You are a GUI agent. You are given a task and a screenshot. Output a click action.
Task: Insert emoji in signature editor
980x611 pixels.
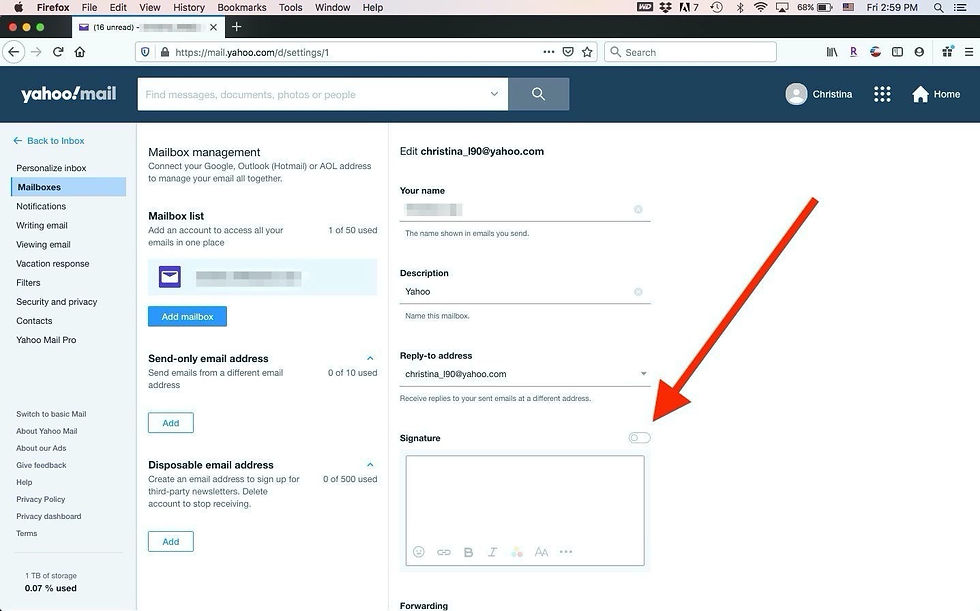pyautogui.click(x=419, y=552)
